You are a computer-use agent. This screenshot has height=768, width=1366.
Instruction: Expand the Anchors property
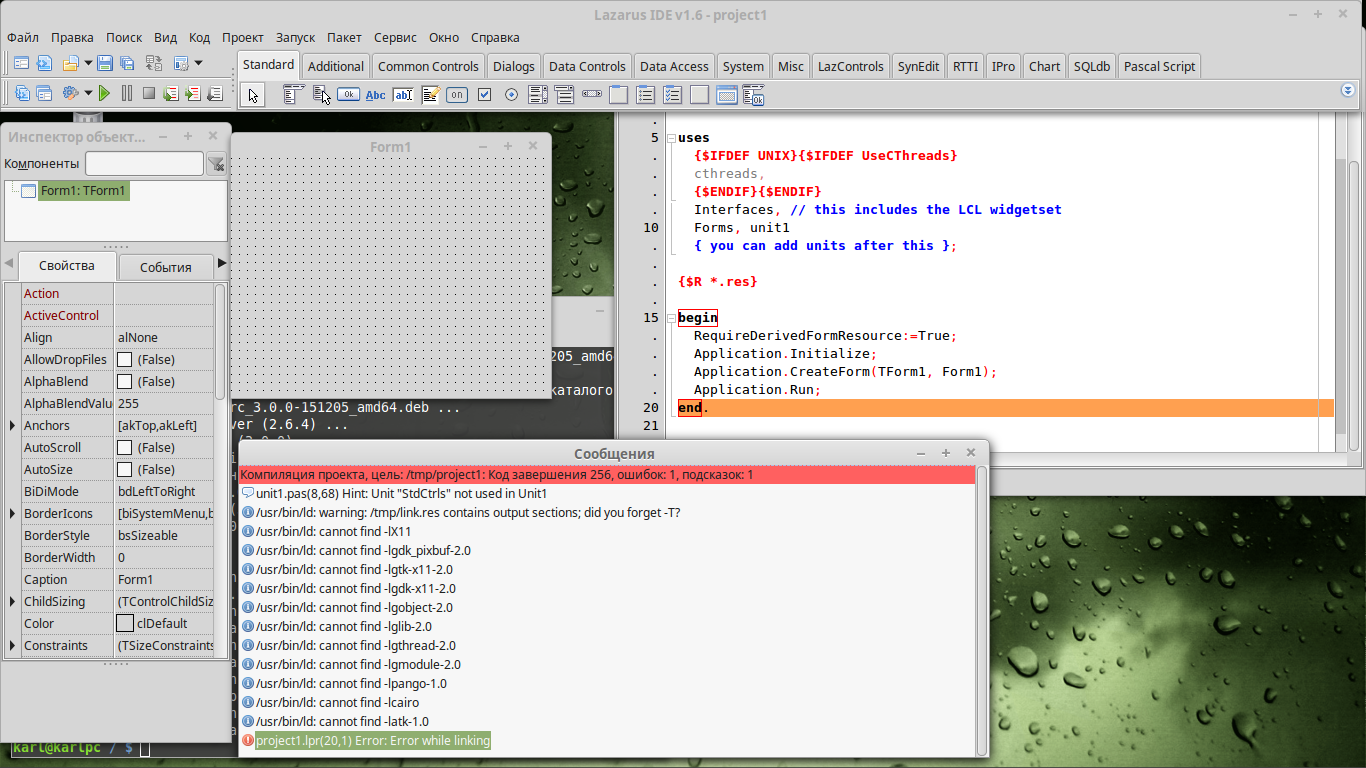click(12, 426)
